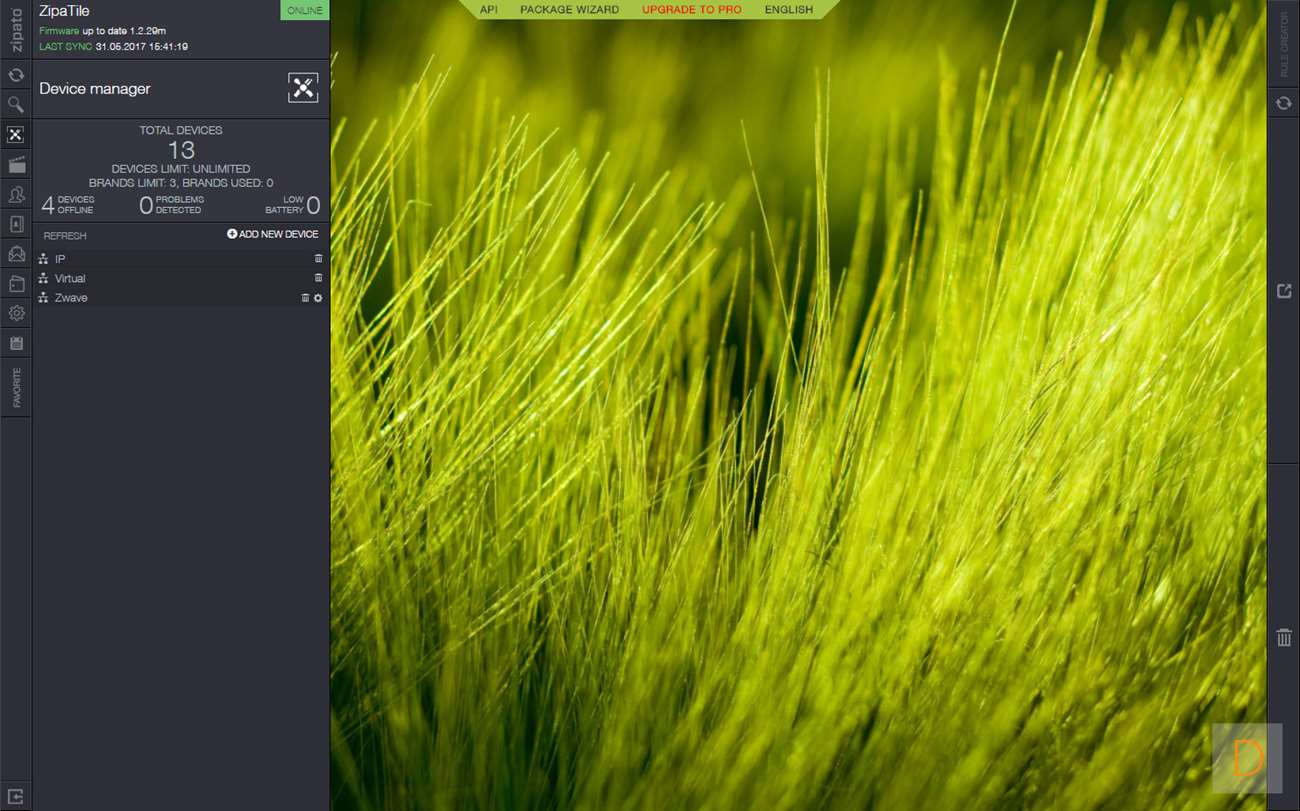The height and width of the screenshot is (811, 1300).
Task: Delete the Zwave network with its trash icon
Action: (306, 298)
